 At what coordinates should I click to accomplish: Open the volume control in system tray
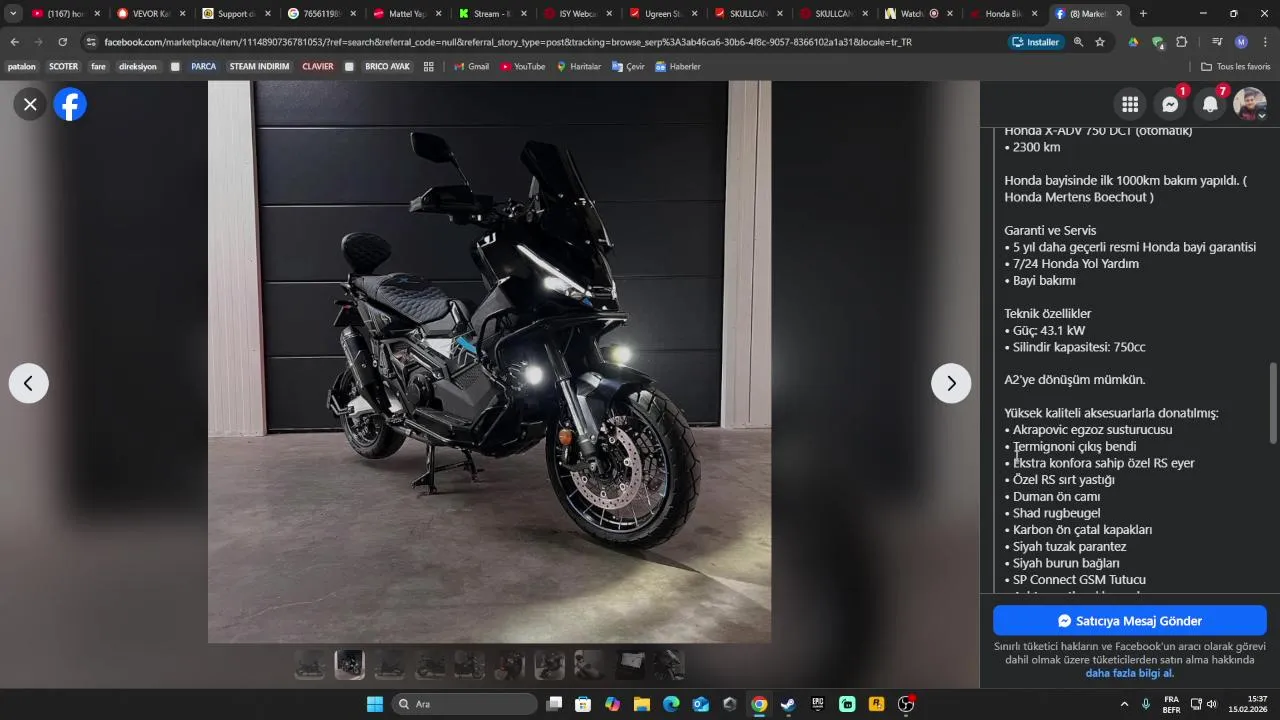1212,704
